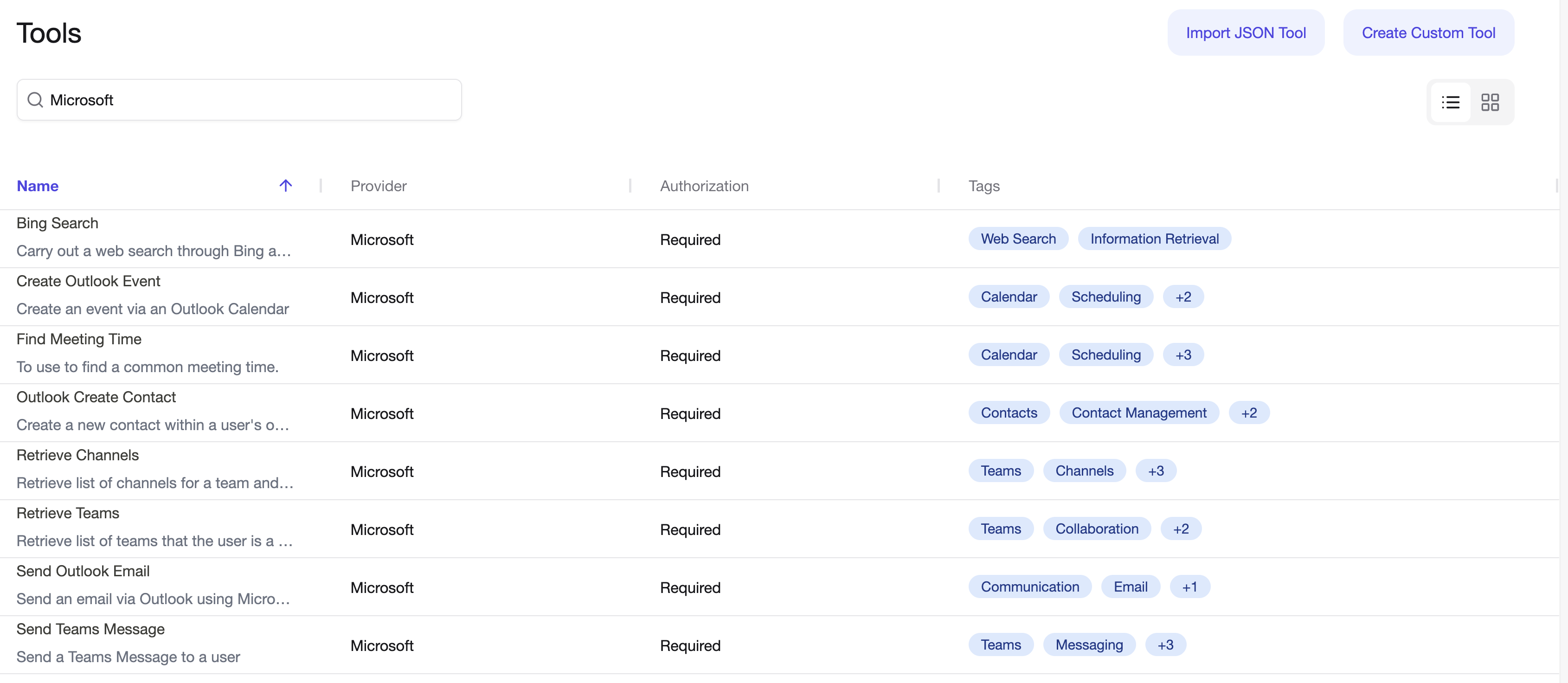
Task: Click Create Custom Tool button
Action: pos(1428,33)
